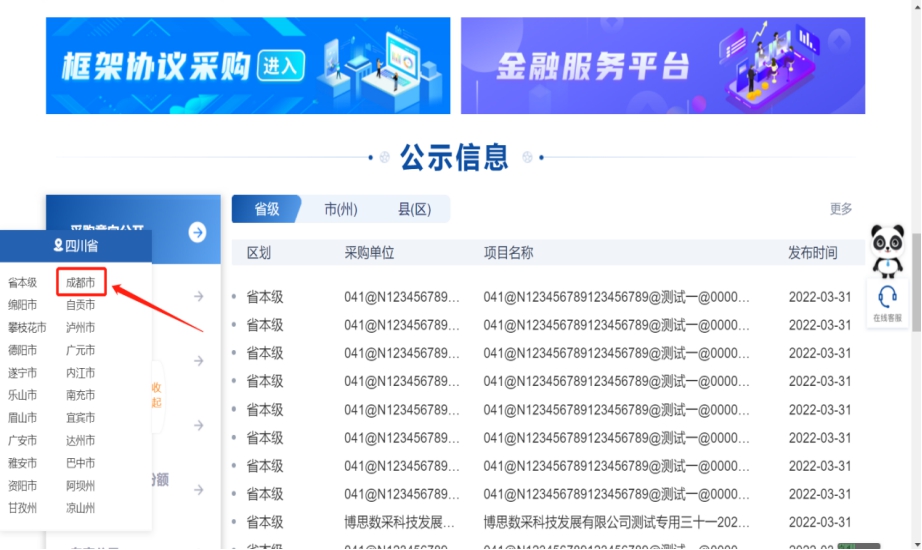Click the 更多 link
The height and width of the screenshot is (550, 922).
(x=841, y=209)
